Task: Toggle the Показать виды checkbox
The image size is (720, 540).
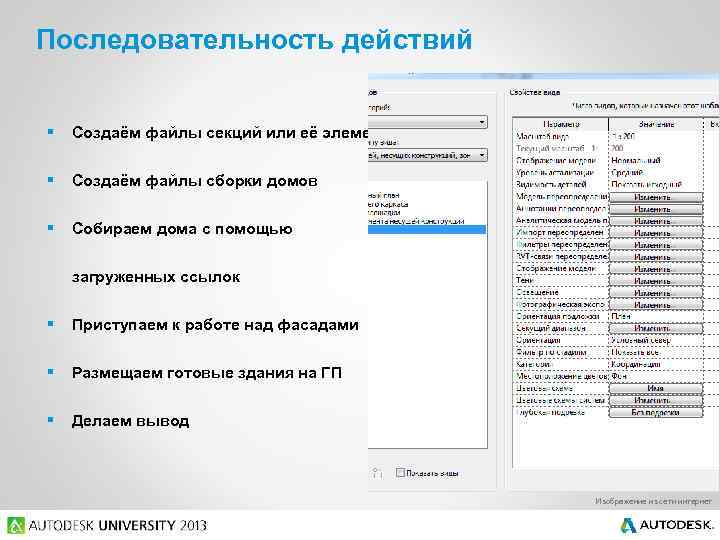Action: click(400, 472)
